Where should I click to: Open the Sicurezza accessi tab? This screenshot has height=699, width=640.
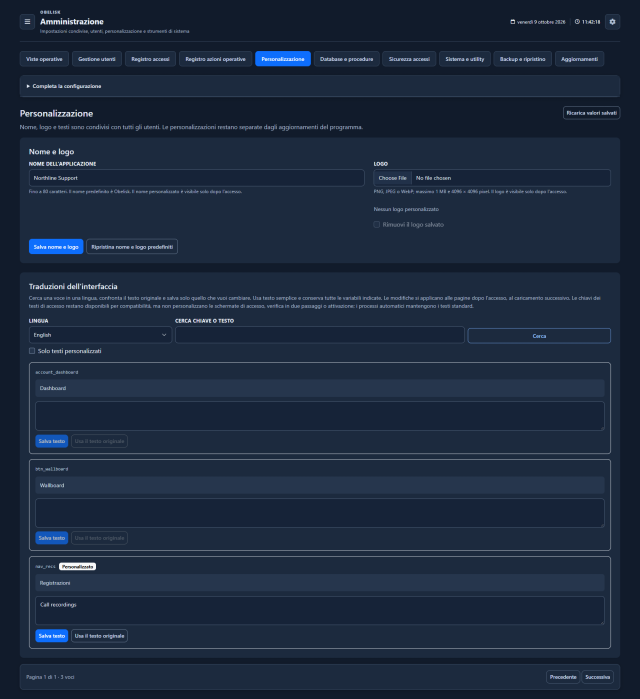(409, 59)
